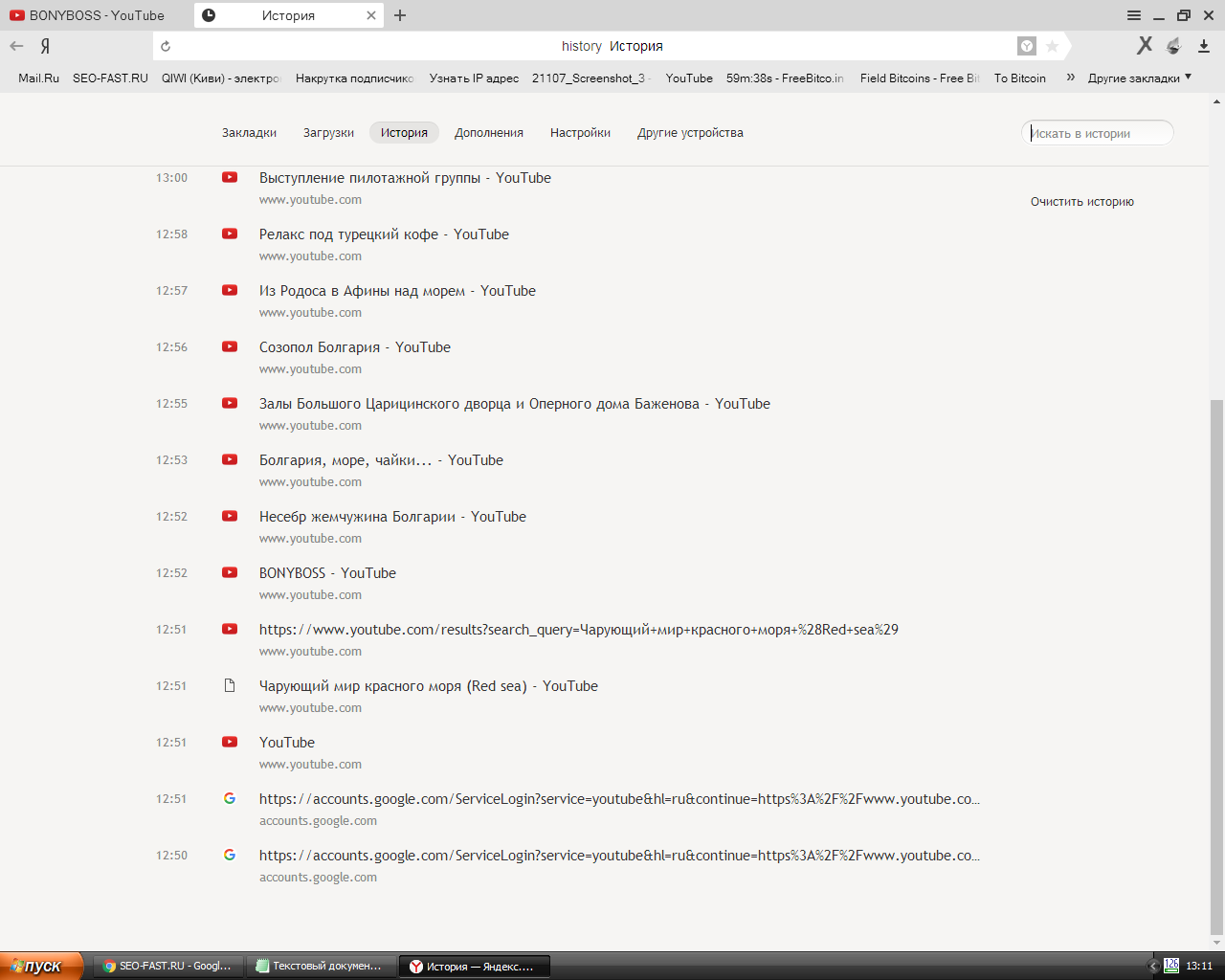
Task: Click Очистить историю link
Action: point(1081,202)
